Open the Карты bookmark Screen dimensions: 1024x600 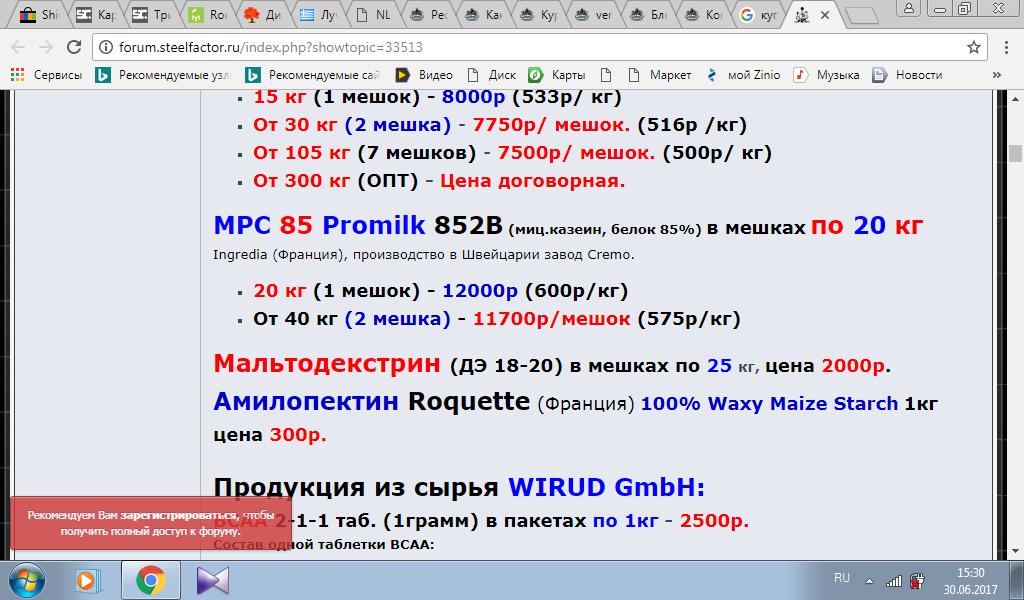click(x=558, y=75)
